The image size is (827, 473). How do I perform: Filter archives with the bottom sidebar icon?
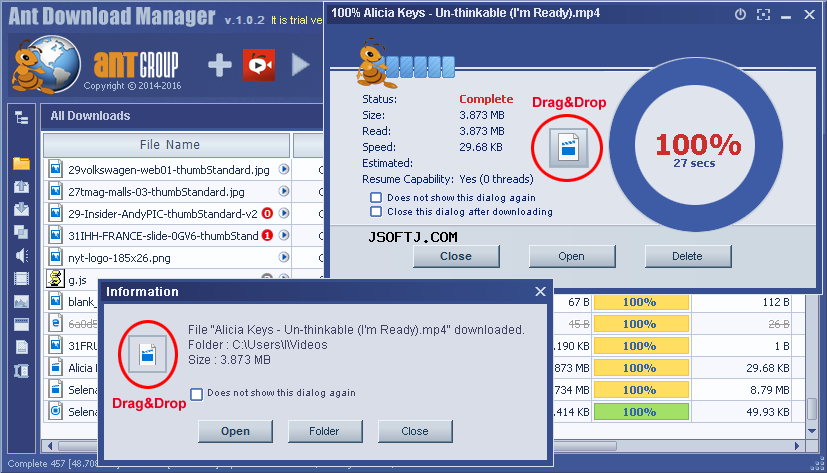tap(22, 370)
